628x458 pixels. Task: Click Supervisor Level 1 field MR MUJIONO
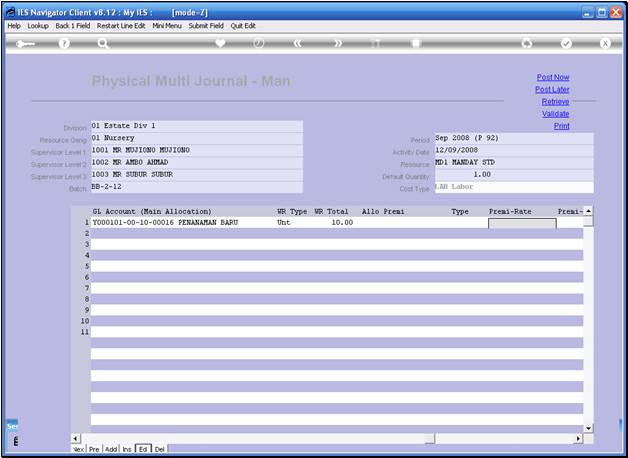[x=197, y=151]
